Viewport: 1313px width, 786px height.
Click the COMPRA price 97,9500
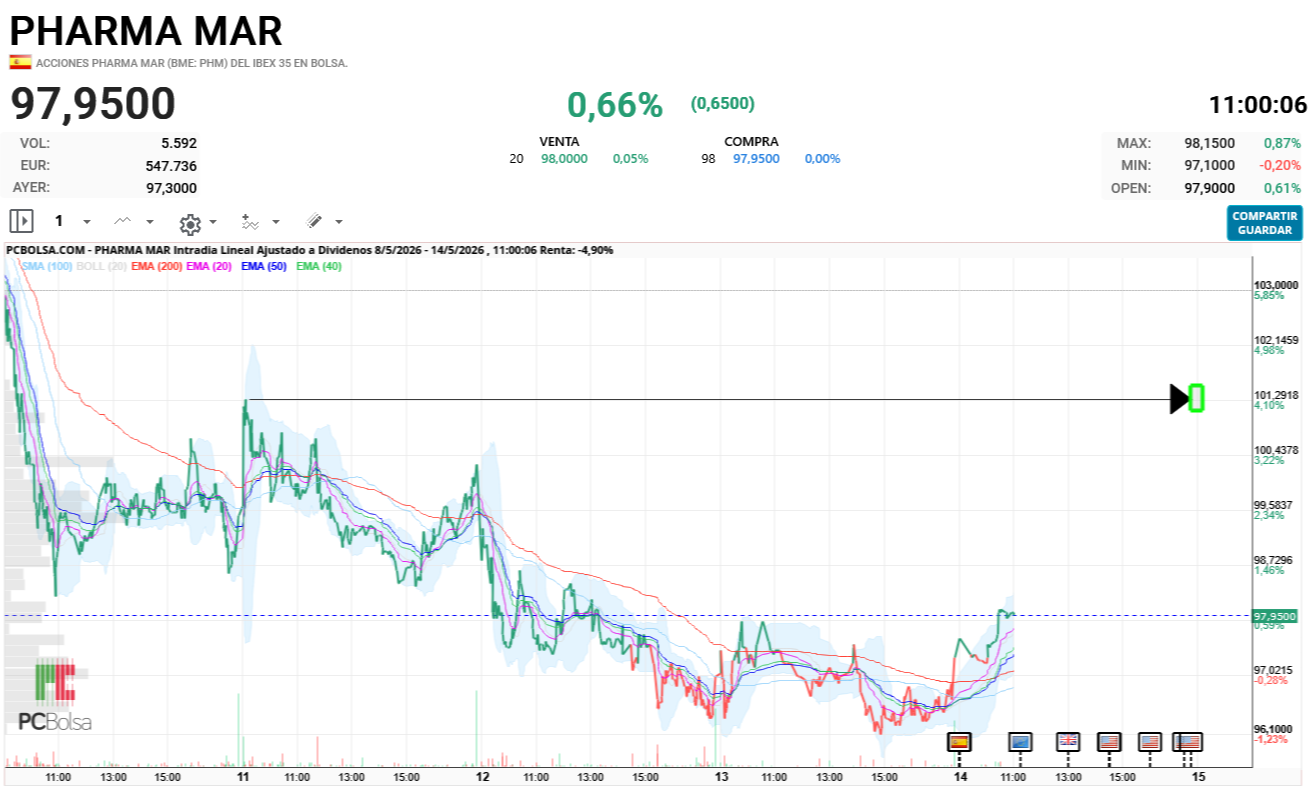(756, 158)
